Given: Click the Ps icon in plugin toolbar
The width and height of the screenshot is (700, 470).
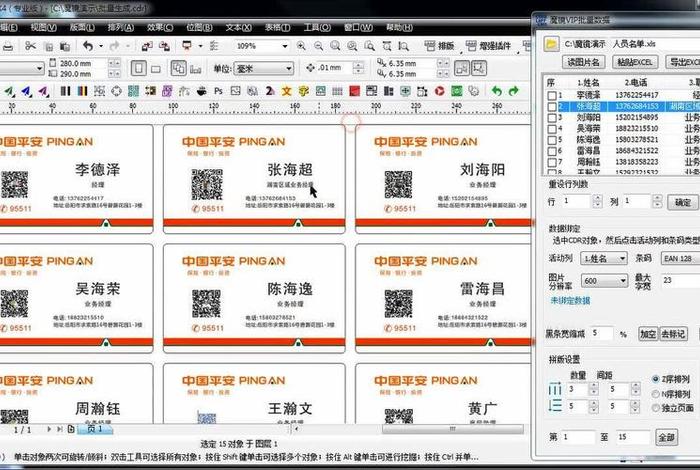Looking at the screenshot, I should click(218, 91).
